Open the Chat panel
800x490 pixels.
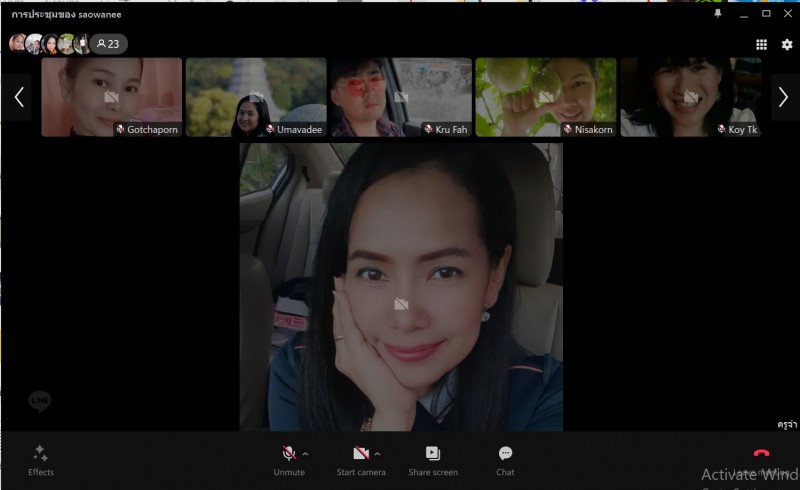pos(505,460)
